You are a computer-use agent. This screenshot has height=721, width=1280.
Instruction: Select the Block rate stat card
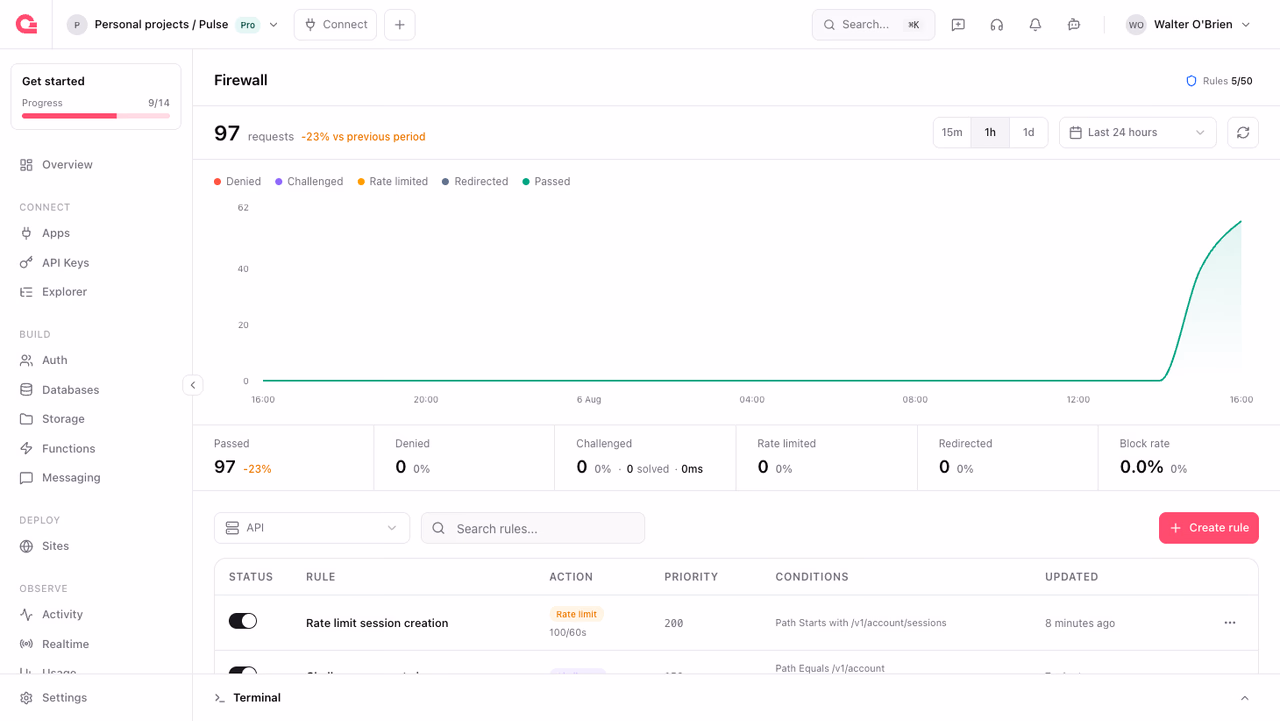coord(1189,458)
